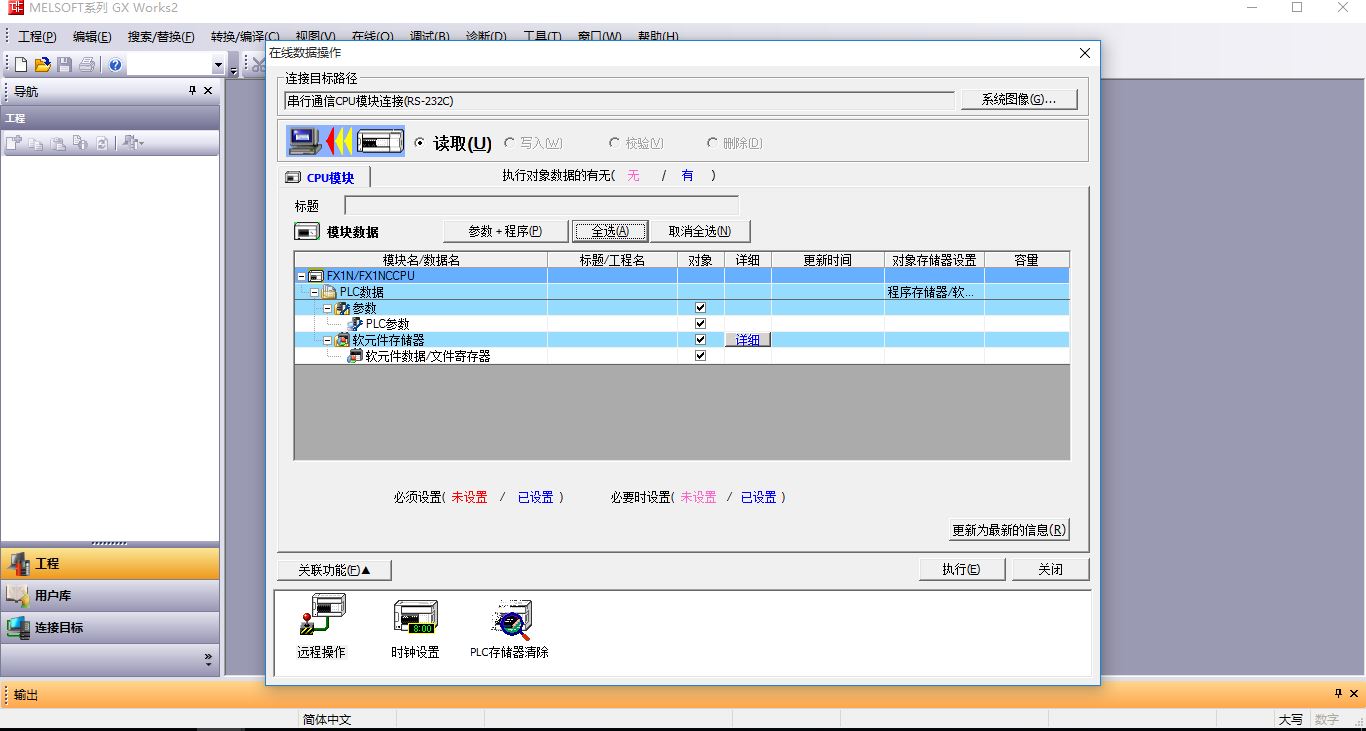Screen dimensions: 1366x731
Task: Click the 参数+程序(P) button
Action: click(505, 231)
